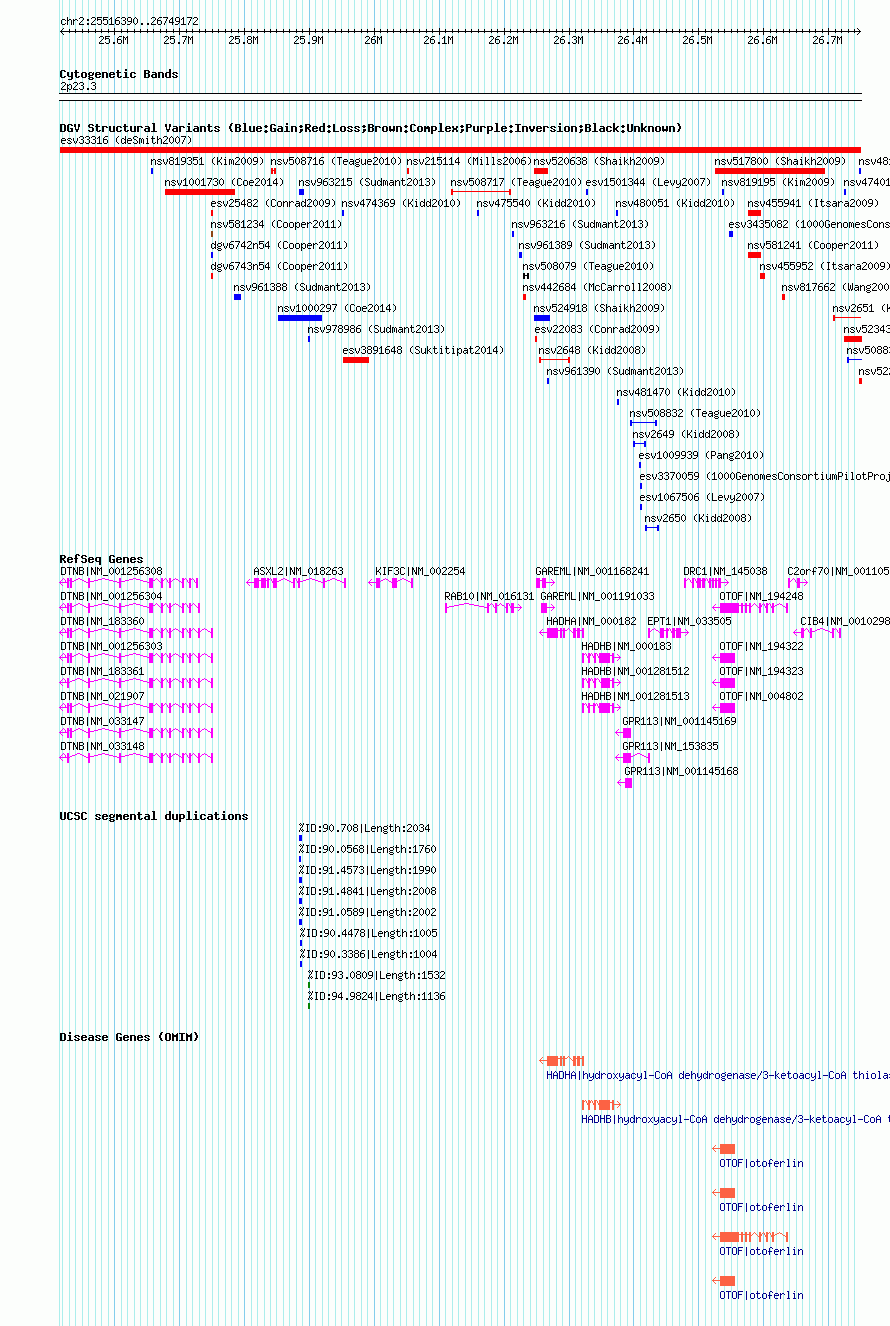Click variant nsv961388 (Sudmant2013)
This screenshot has width=890, height=1326.
[x=302, y=287]
